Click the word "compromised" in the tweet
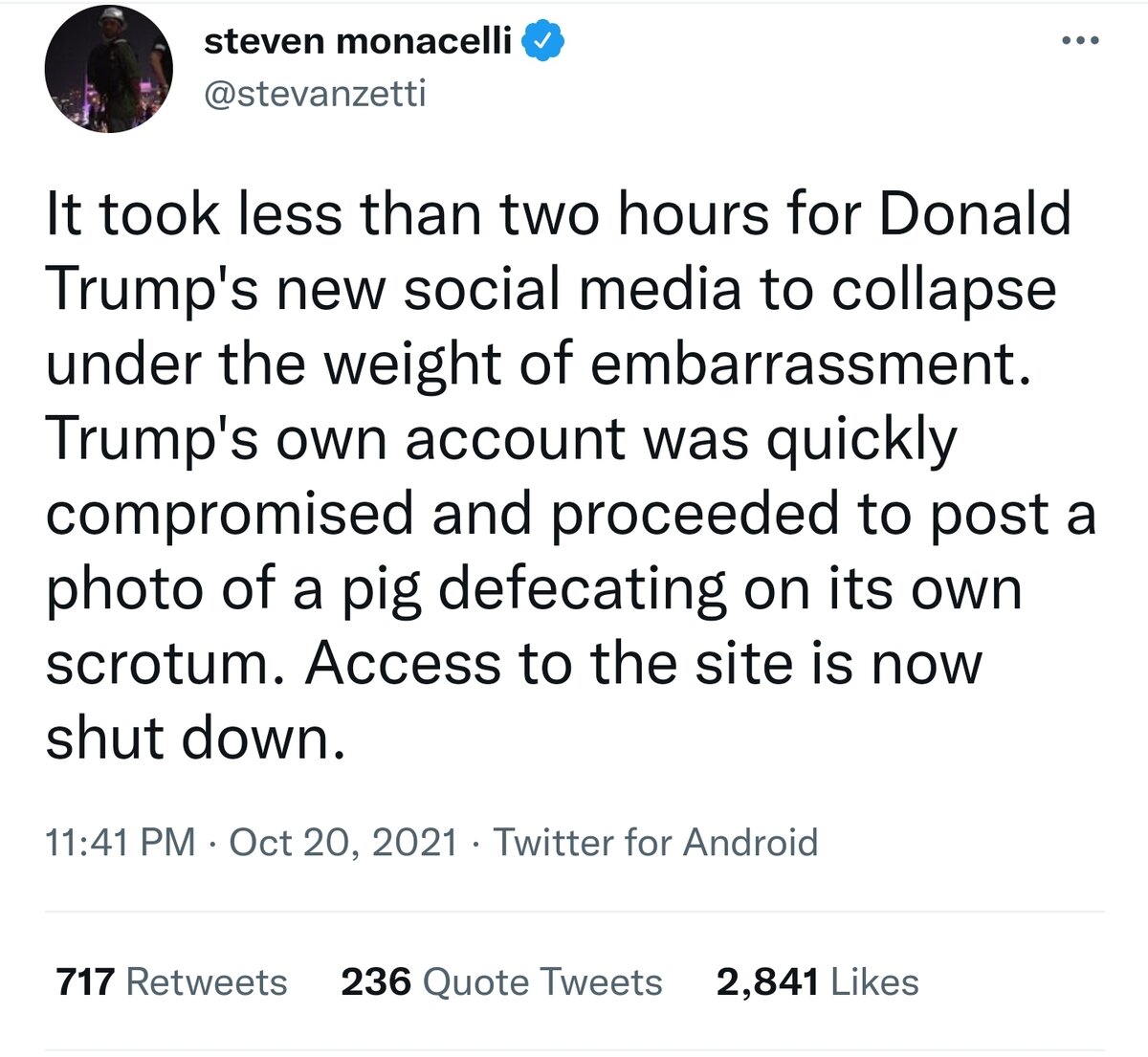 (231, 516)
